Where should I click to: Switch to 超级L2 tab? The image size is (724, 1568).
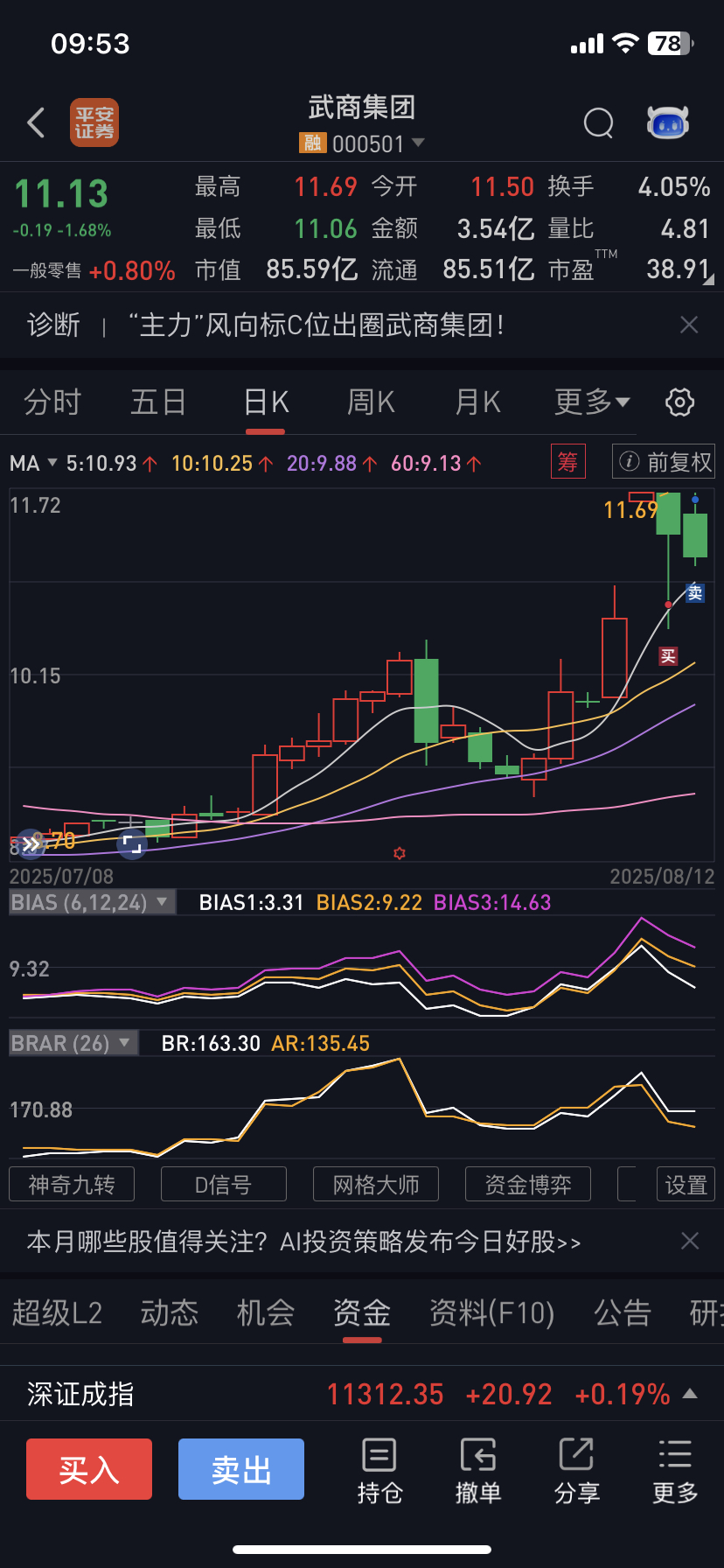[x=57, y=1312]
